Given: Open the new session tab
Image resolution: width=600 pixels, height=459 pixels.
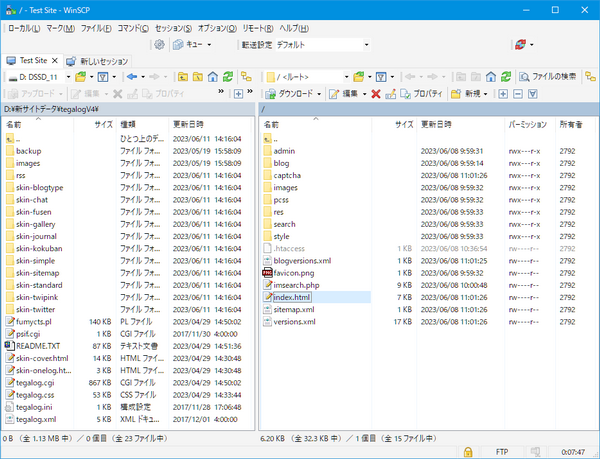Looking at the screenshot, I should [x=97, y=61].
